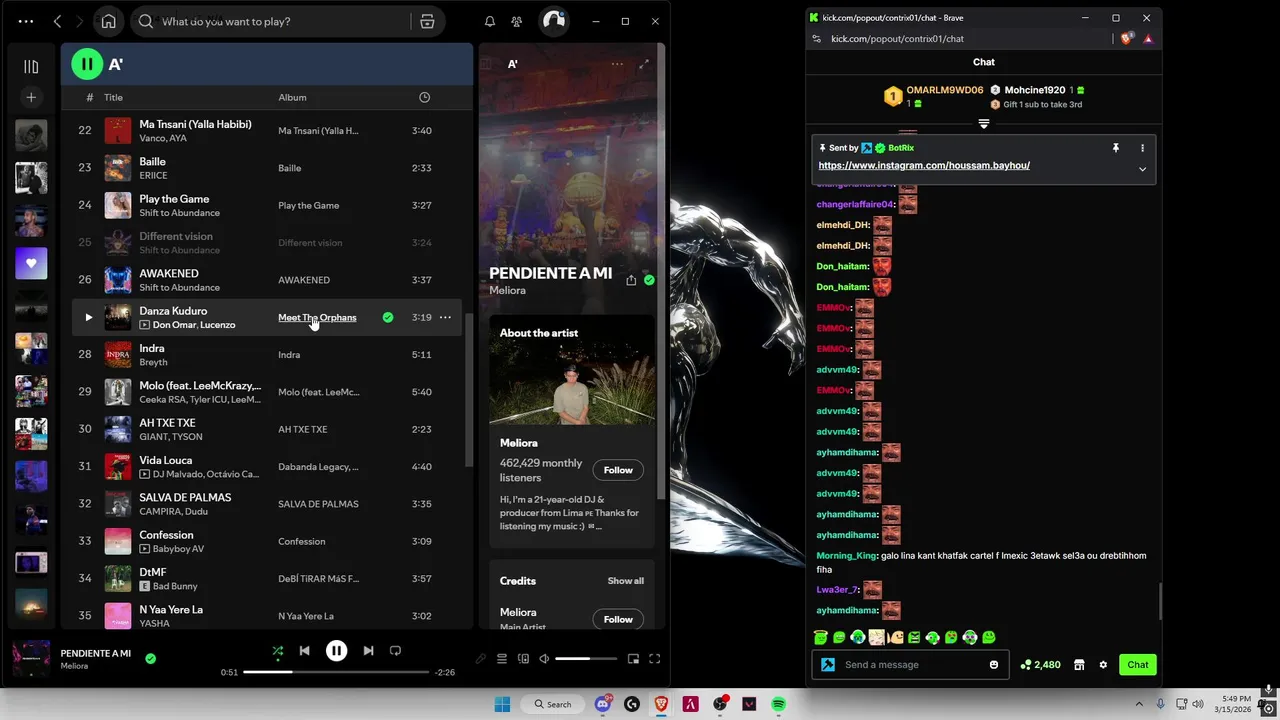Toggle repeat mode in the player
Screen dimensions: 1280x720
tap(395, 651)
